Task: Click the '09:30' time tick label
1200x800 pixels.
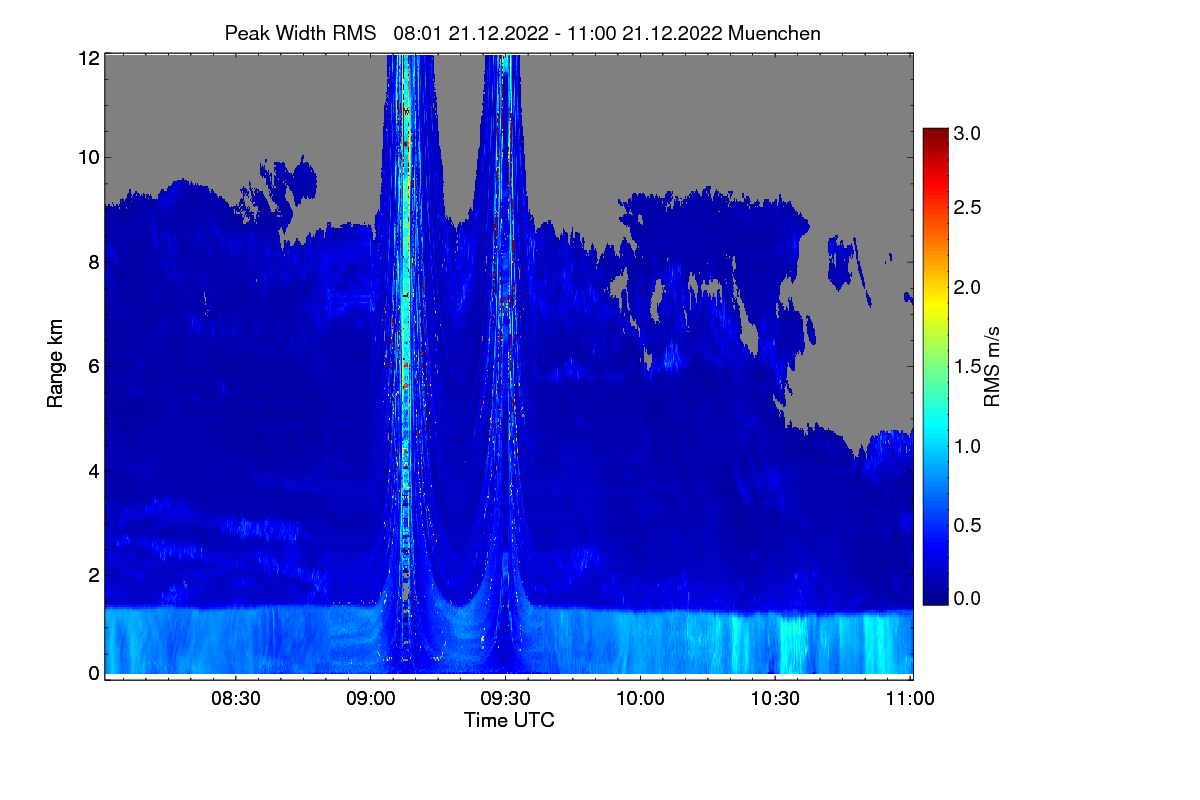Action: 506,700
